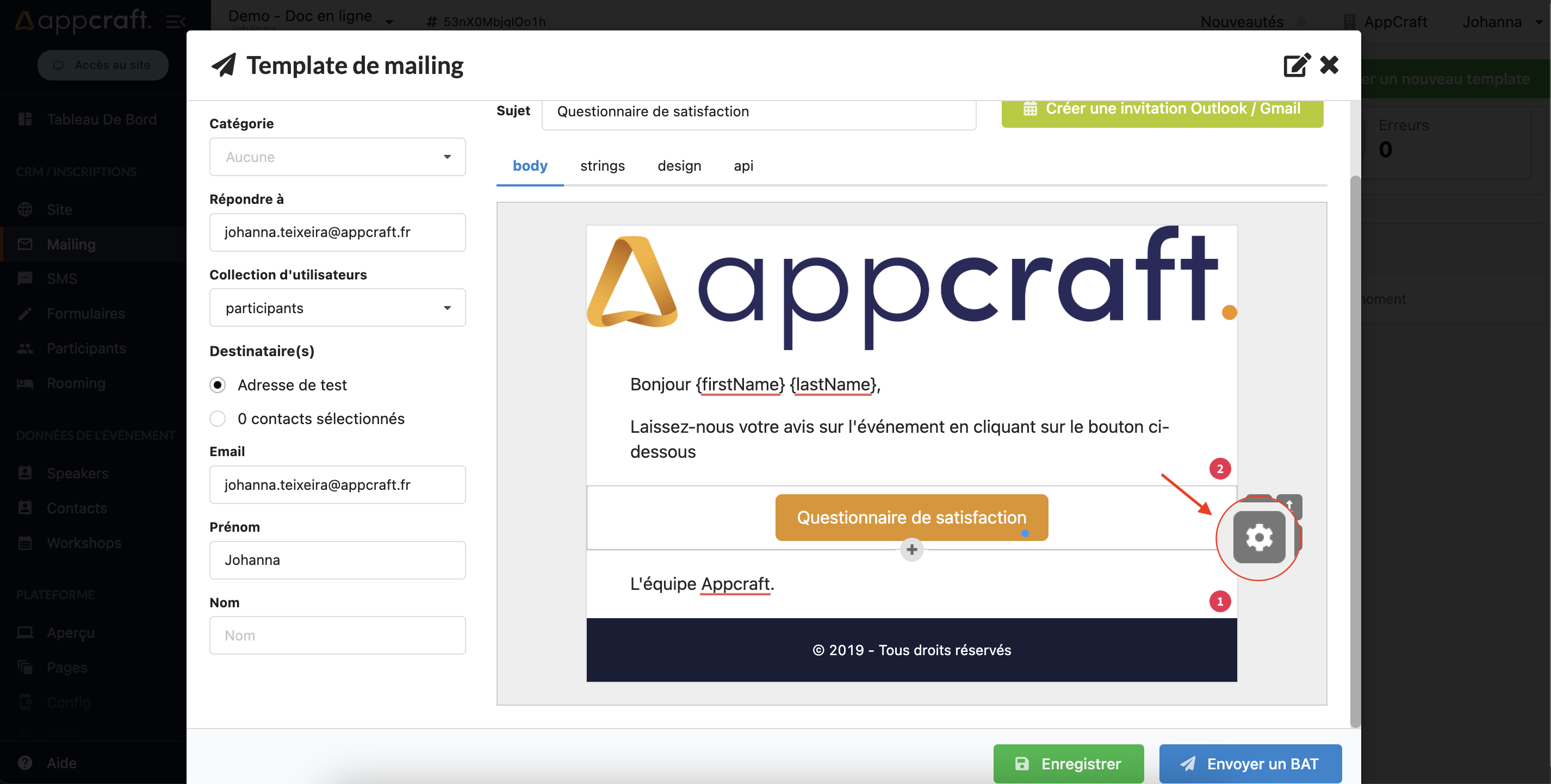Click the sidebar collapse menu icon
1551x784 pixels.
point(175,22)
